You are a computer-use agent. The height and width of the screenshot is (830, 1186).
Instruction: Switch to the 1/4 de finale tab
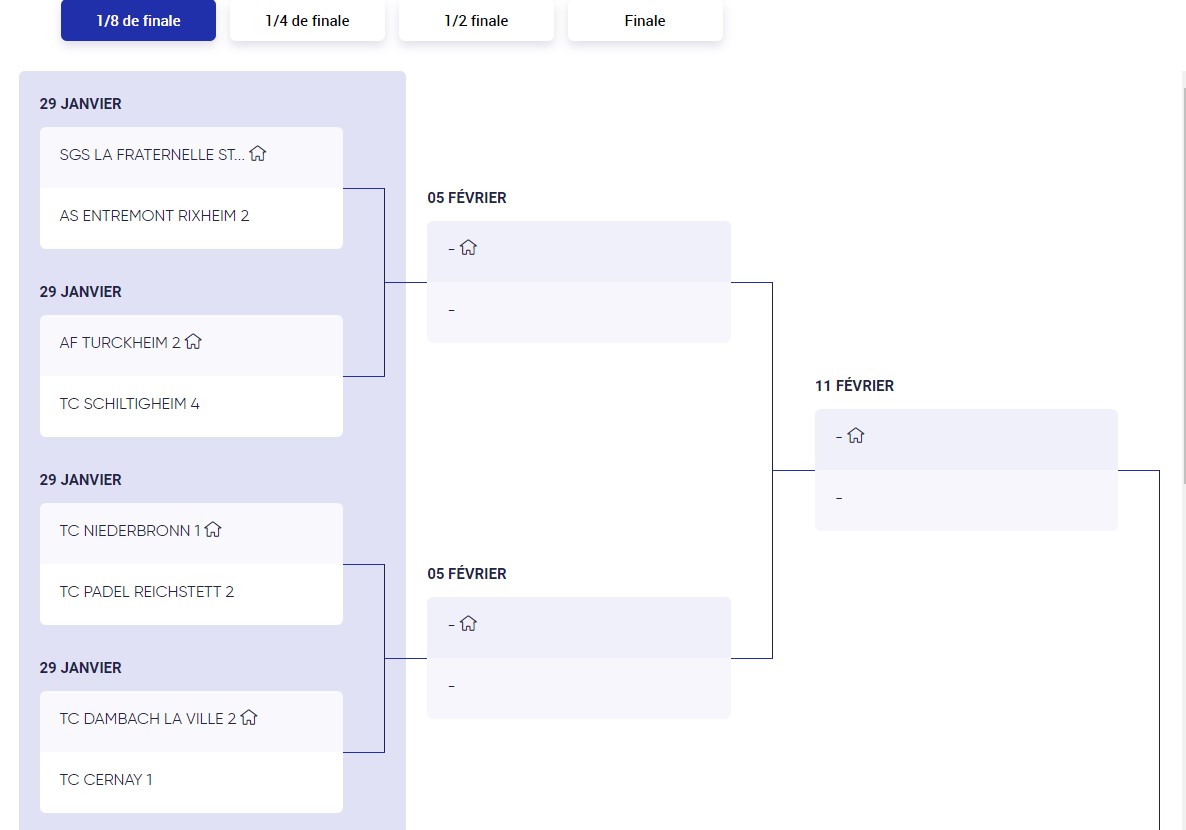[307, 20]
